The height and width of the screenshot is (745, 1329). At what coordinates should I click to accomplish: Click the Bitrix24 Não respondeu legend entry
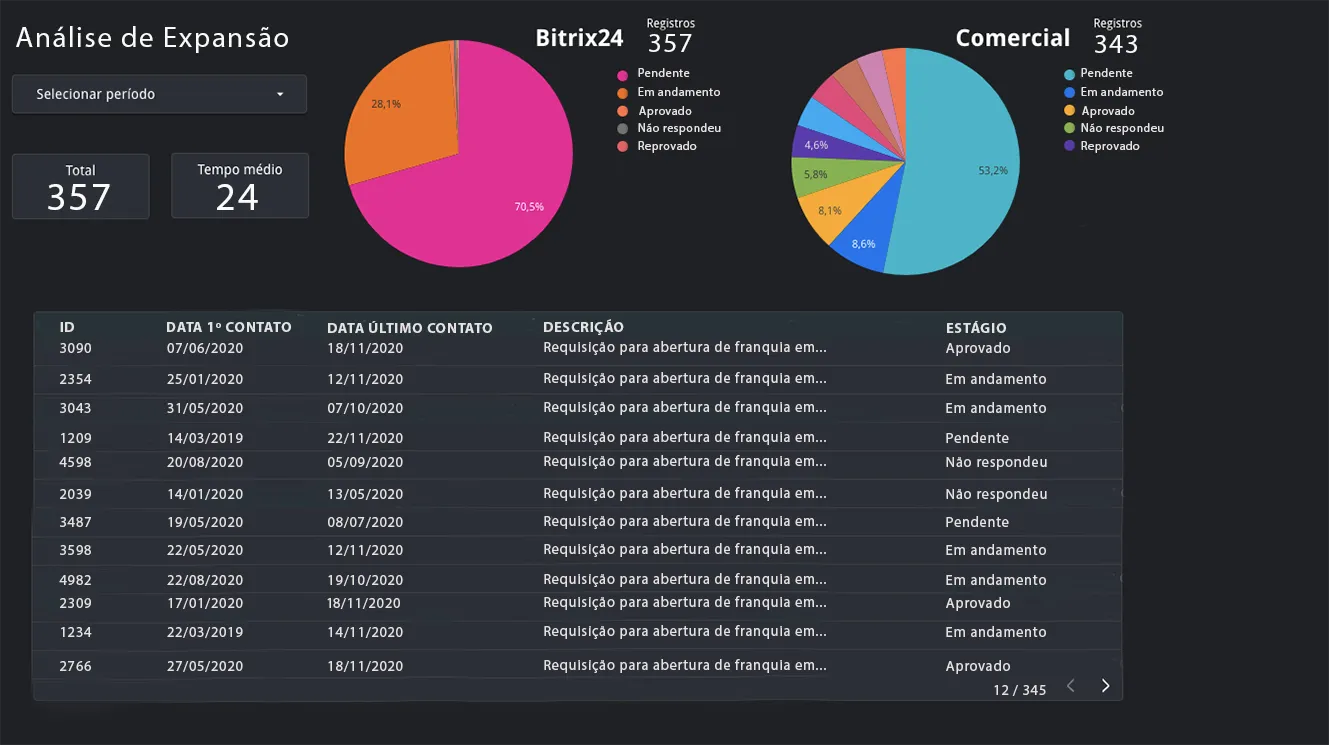point(669,128)
